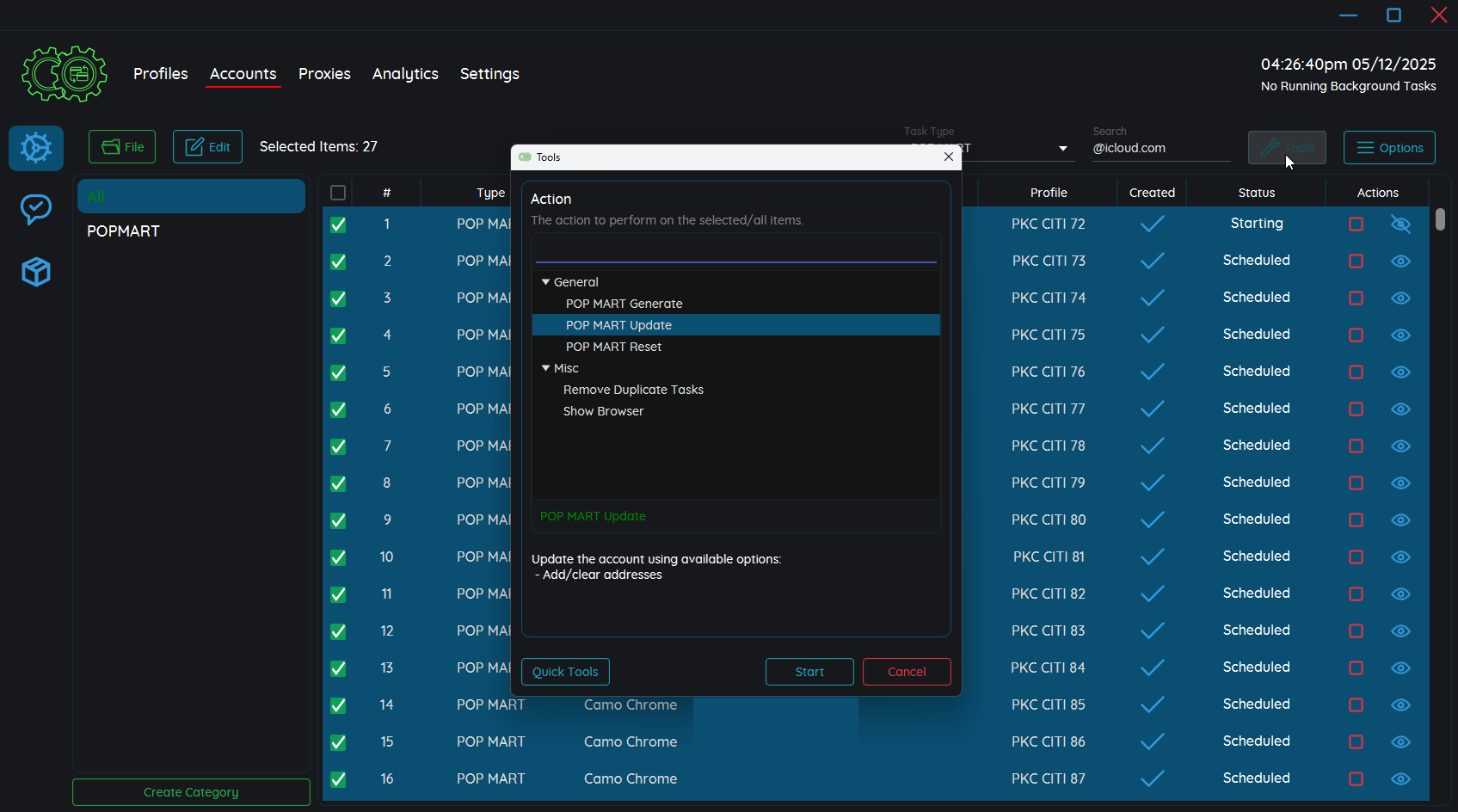1458x812 pixels.
Task: Collapse the General group in Tools
Action: [x=545, y=282]
